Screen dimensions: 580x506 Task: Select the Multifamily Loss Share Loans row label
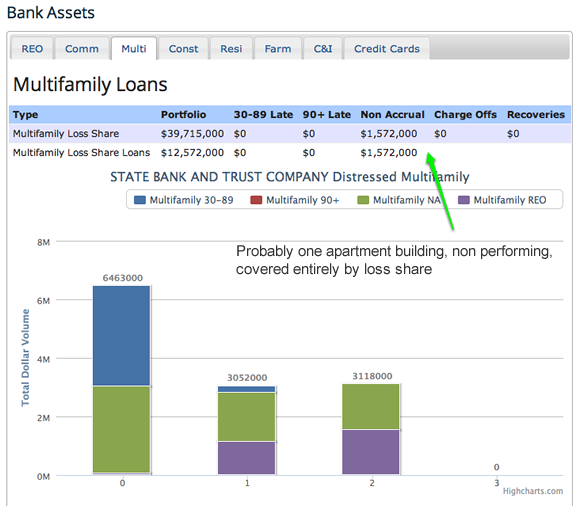(x=81, y=153)
